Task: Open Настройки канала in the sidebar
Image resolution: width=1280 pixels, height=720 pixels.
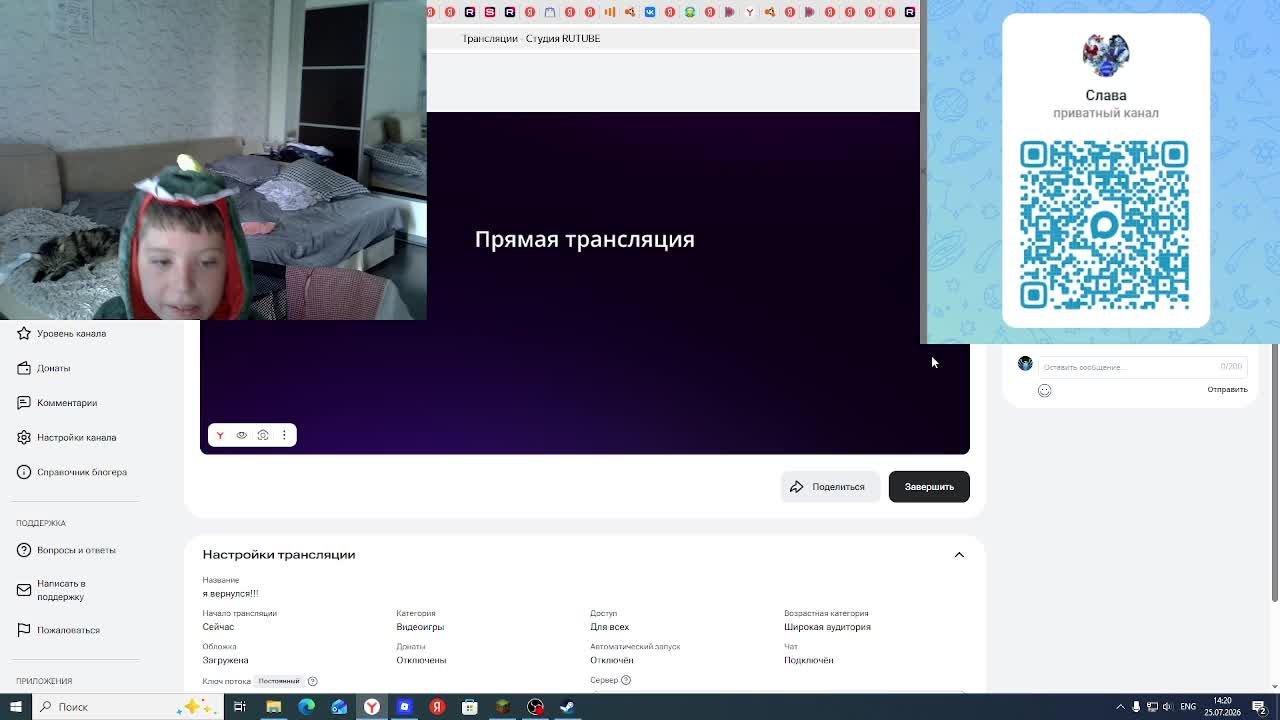Action: (66, 437)
